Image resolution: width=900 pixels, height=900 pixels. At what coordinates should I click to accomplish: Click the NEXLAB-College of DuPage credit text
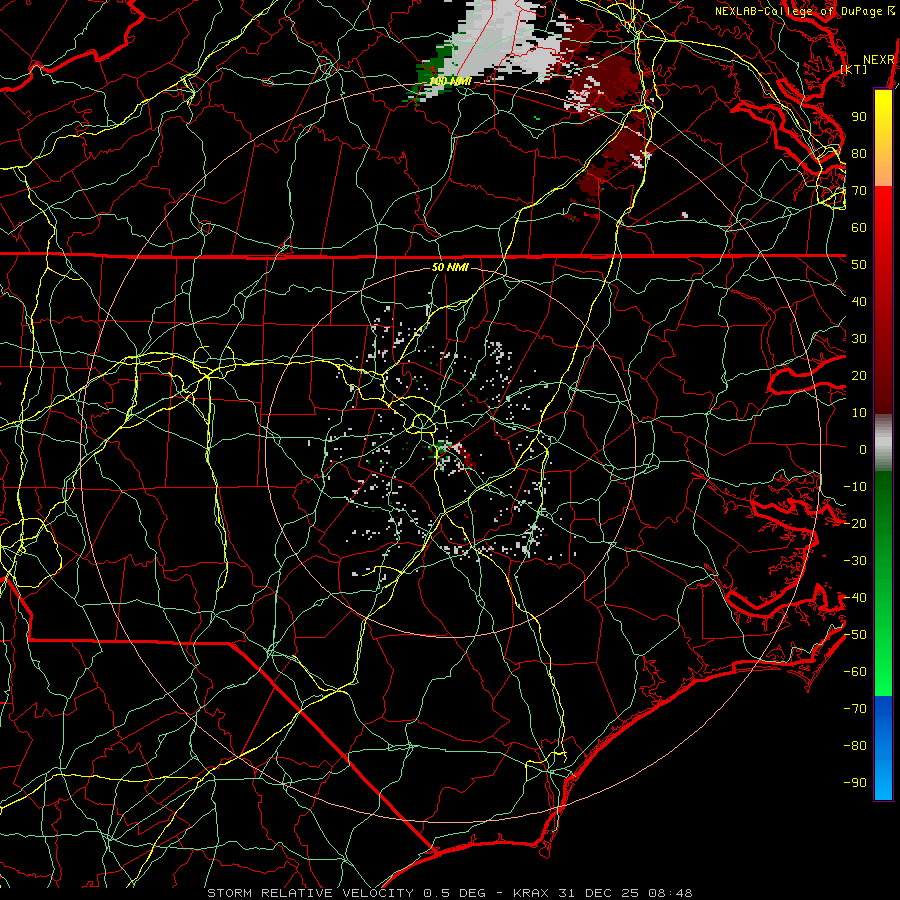pyautogui.click(x=804, y=11)
